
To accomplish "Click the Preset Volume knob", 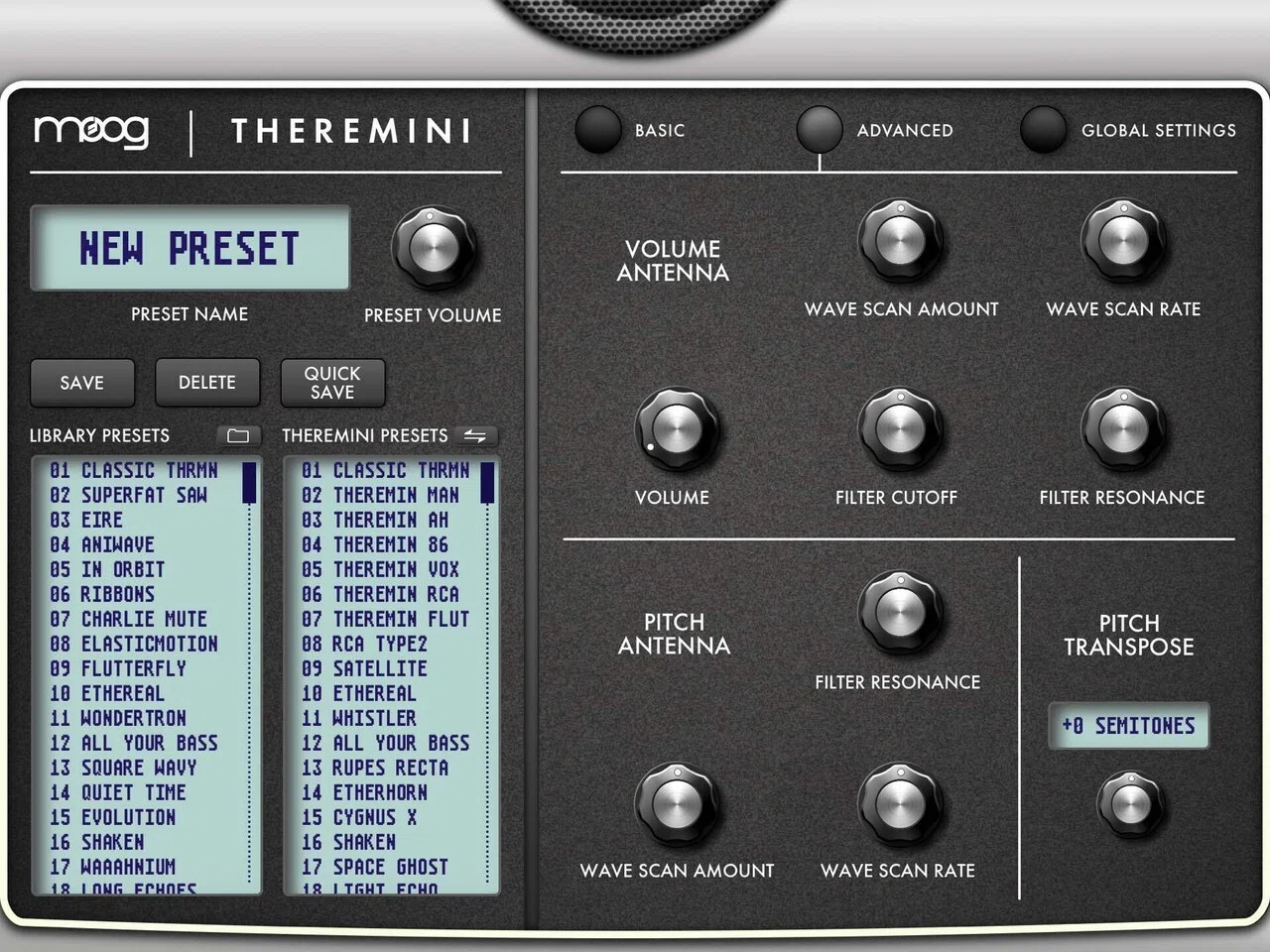I will [x=433, y=248].
